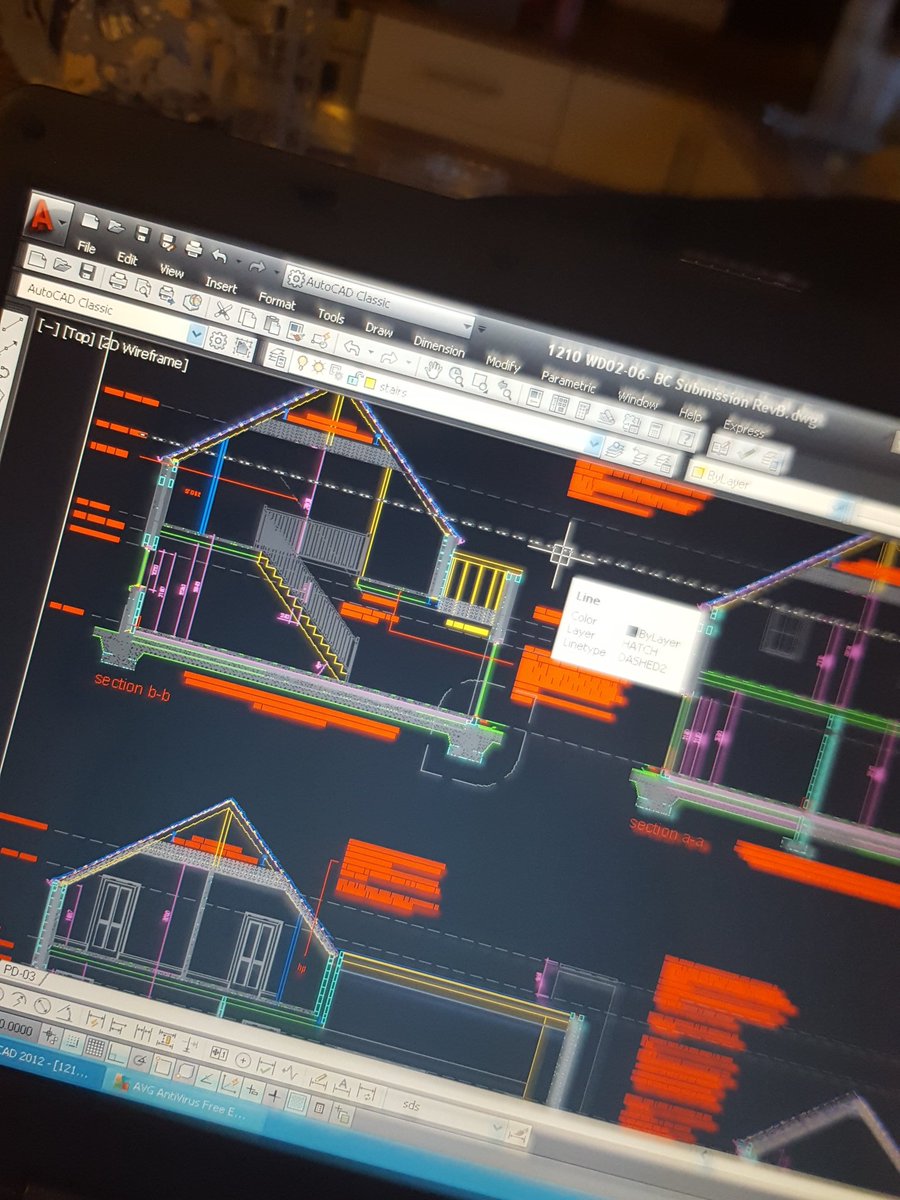This screenshot has width=900, height=1200.
Task: Click New in the quick access toolbar
Action: coord(90,221)
